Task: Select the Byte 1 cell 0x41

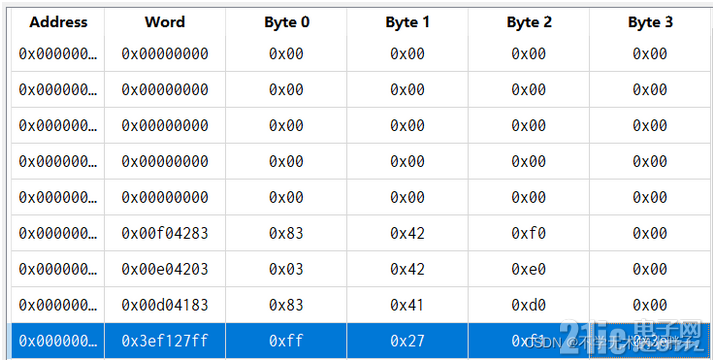Action: click(x=407, y=305)
